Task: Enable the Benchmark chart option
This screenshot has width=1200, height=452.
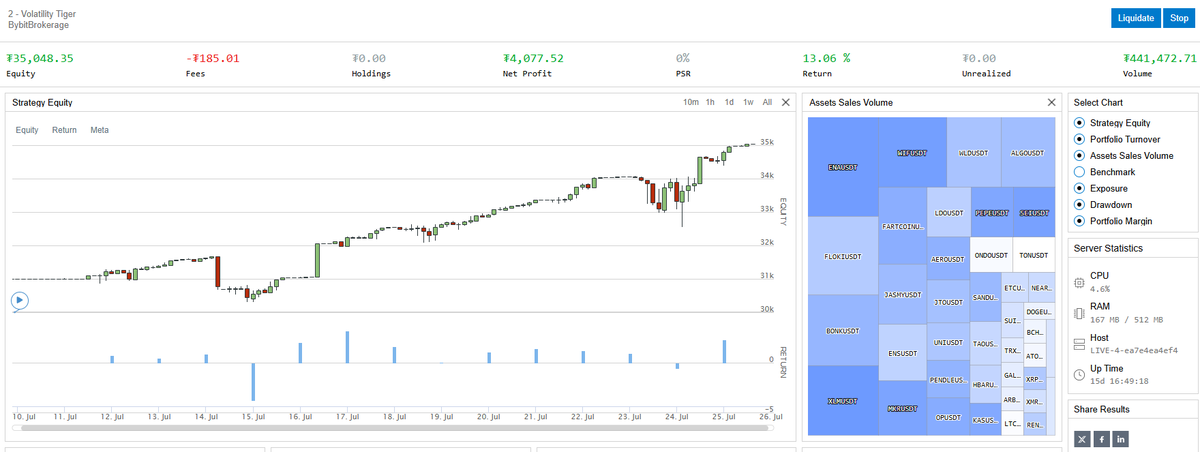Action: [x=1079, y=172]
